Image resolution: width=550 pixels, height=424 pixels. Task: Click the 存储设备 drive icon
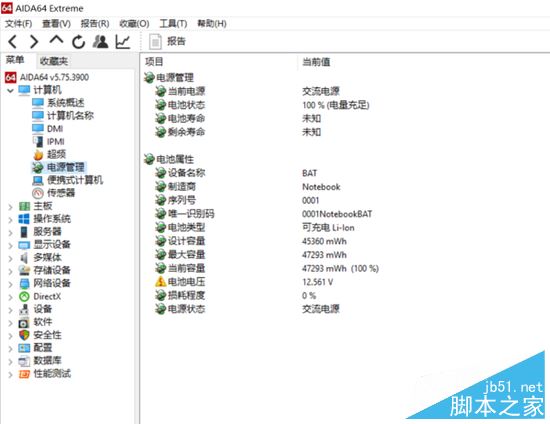24,270
